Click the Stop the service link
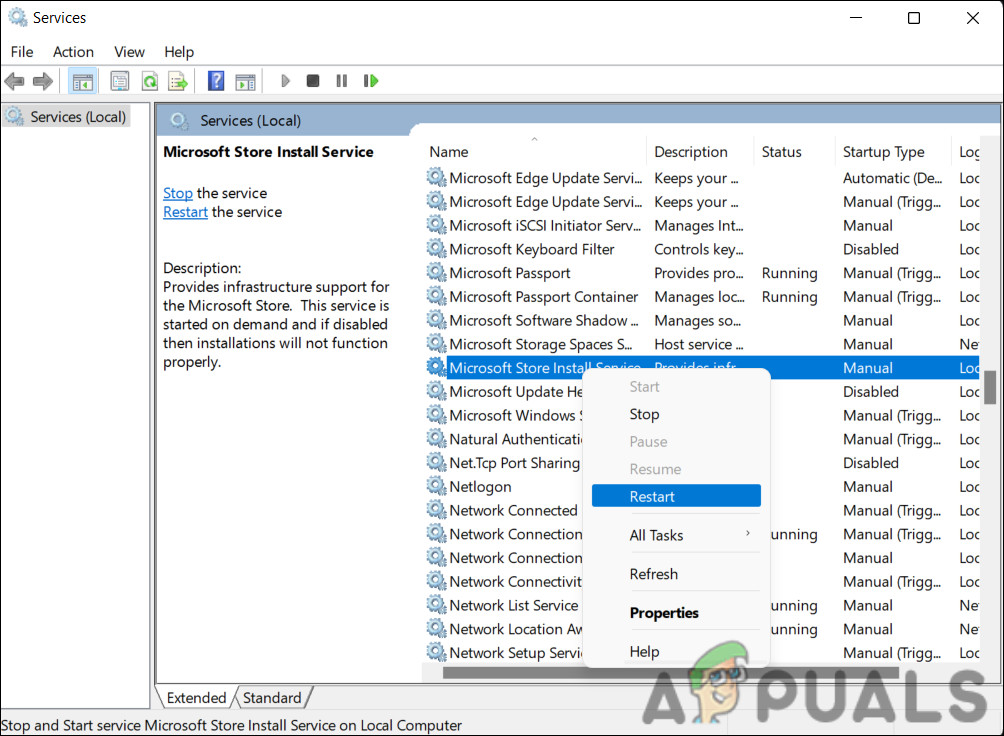1004x736 pixels. (177, 193)
